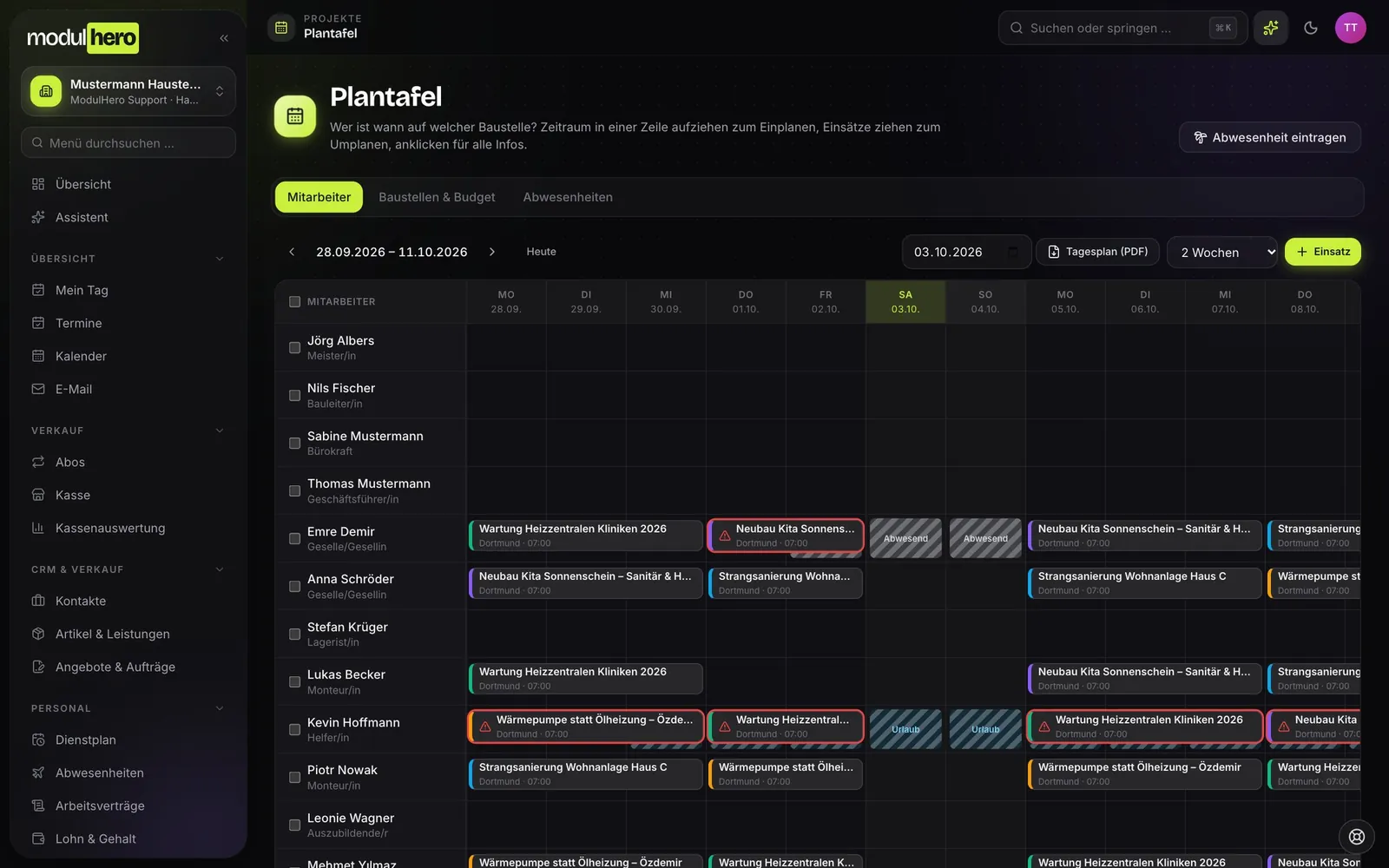Click the 03.10.2026 date input field

966,252
